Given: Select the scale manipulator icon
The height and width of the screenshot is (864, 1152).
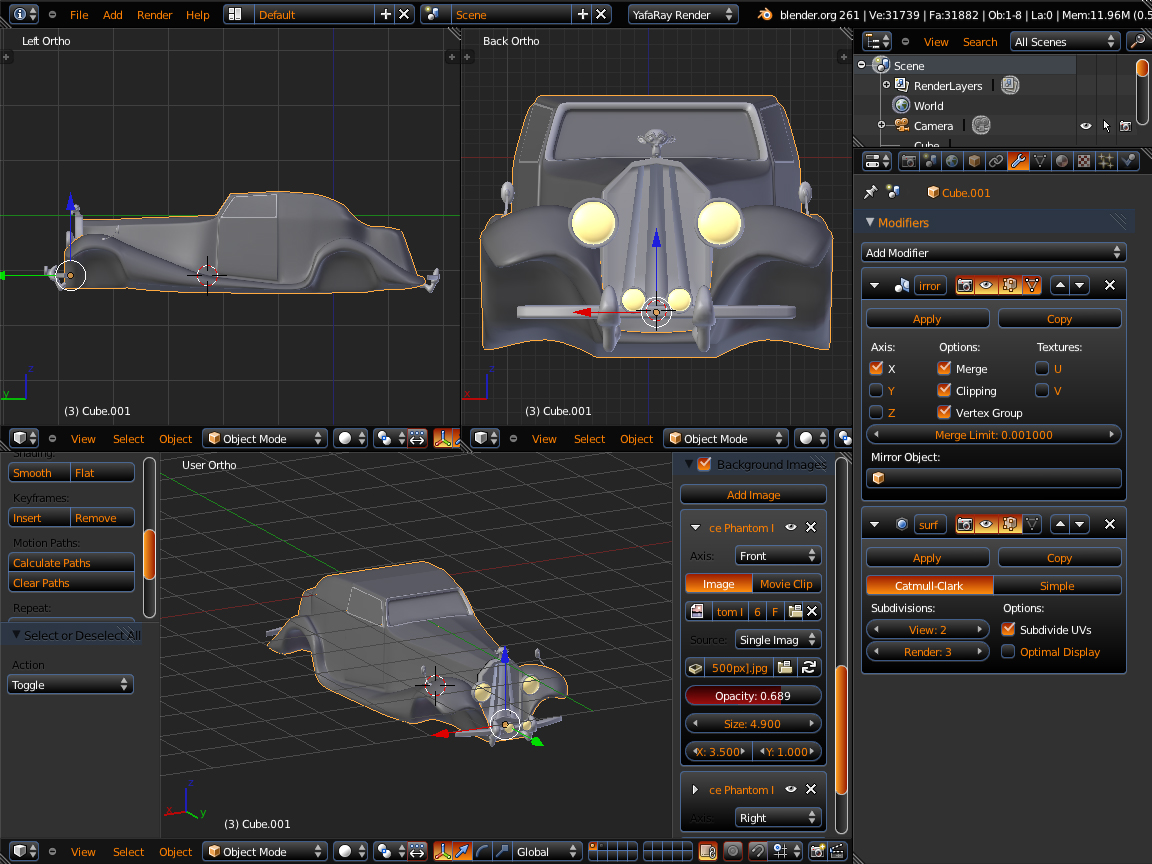Looking at the screenshot, I should (x=502, y=852).
